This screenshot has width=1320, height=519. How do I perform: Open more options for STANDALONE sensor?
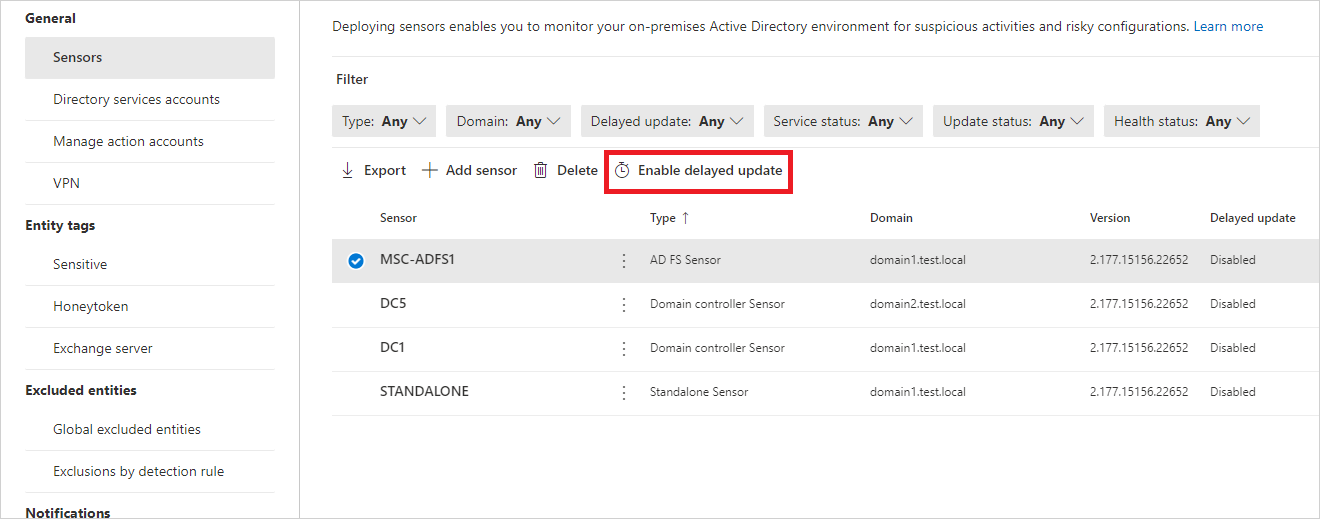(x=624, y=392)
